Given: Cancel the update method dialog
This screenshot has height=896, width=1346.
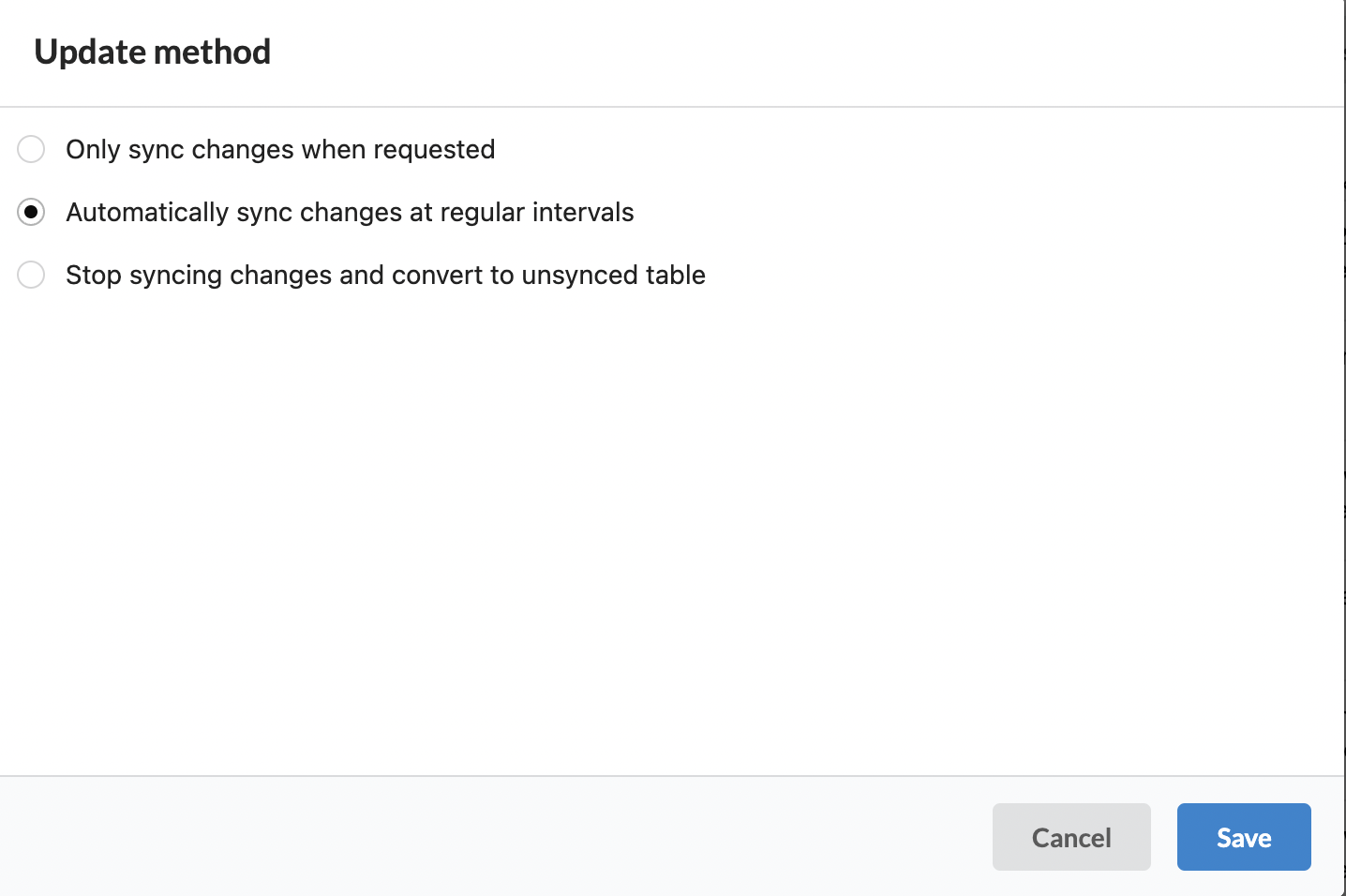Looking at the screenshot, I should click(x=1071, y=837).
